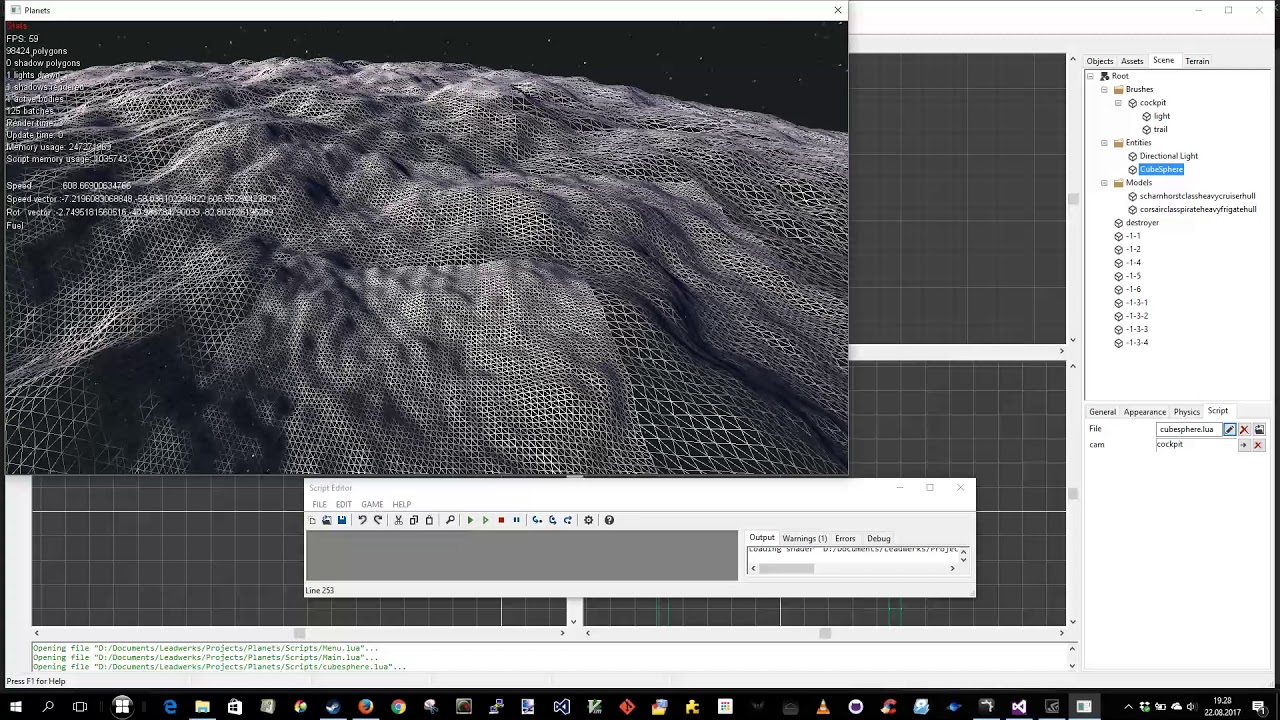Open find with the magnifier icon

[450, 520]
